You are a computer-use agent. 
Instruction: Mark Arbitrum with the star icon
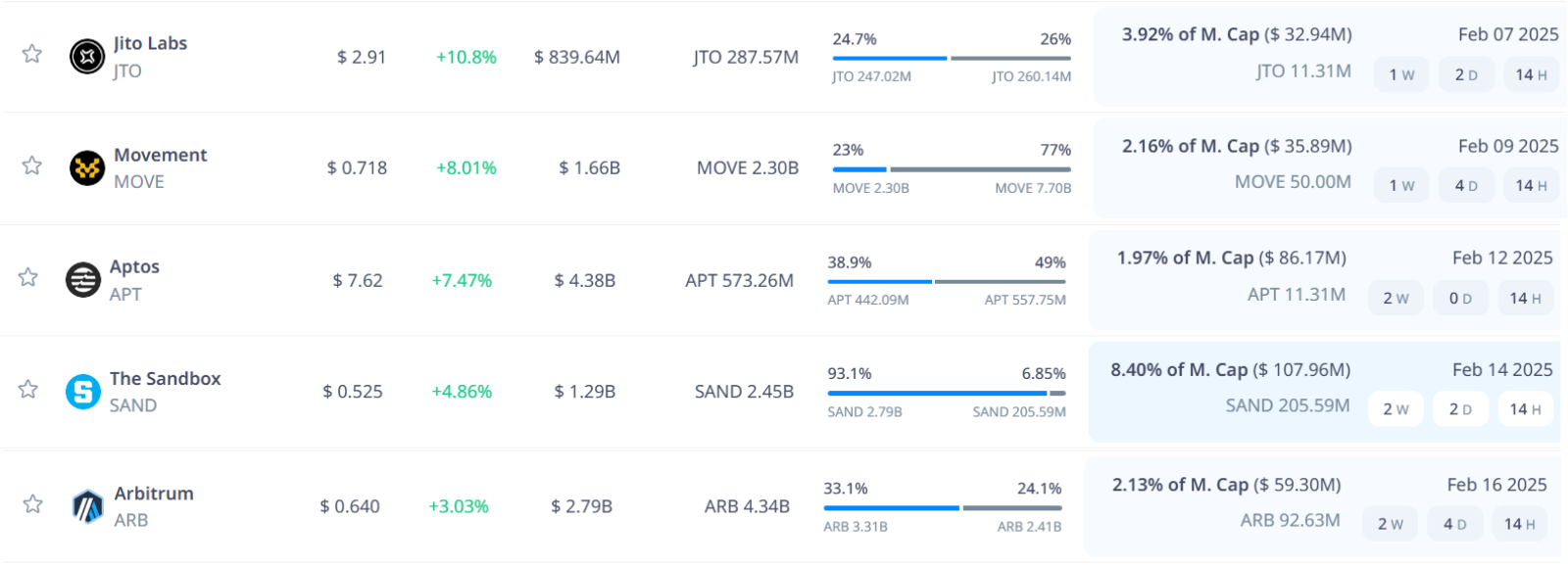[x=32, y=504]
